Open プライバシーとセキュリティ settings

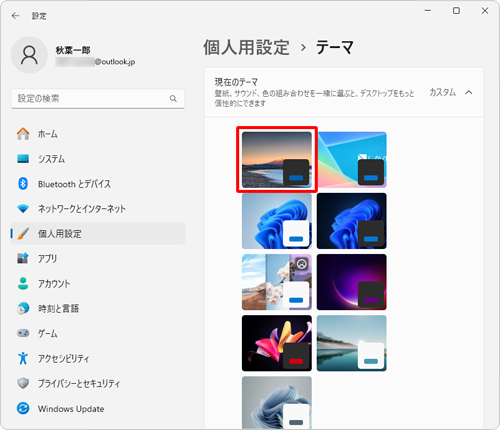pyautogui.click(x=98, y=383)
